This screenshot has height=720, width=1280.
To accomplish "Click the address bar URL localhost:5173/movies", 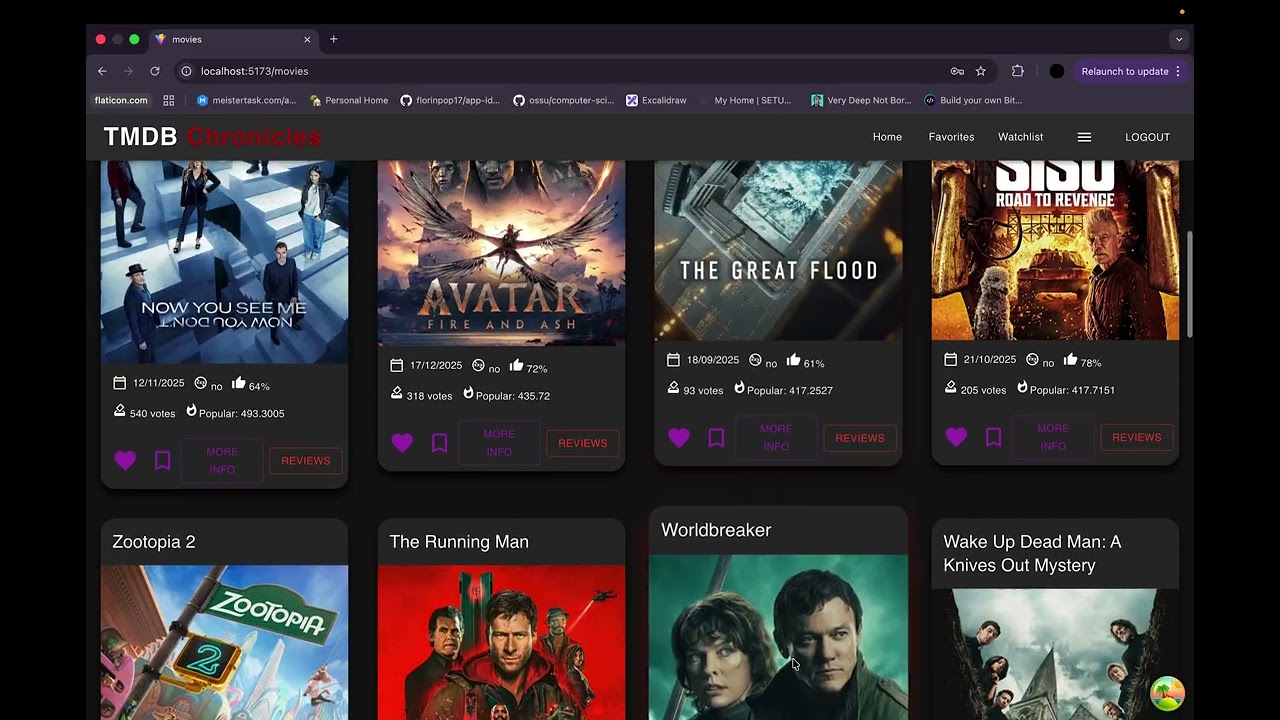I will pos(254,71).
